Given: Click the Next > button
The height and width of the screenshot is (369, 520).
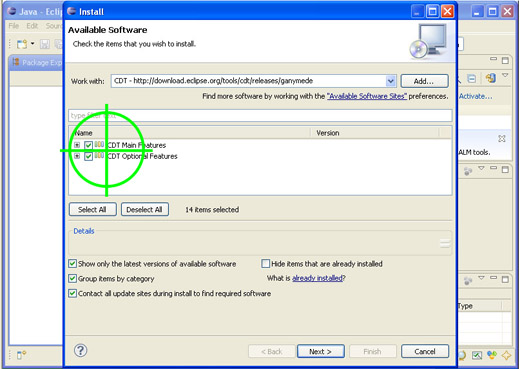Looking at the screenshot, I should coord(320,351).
